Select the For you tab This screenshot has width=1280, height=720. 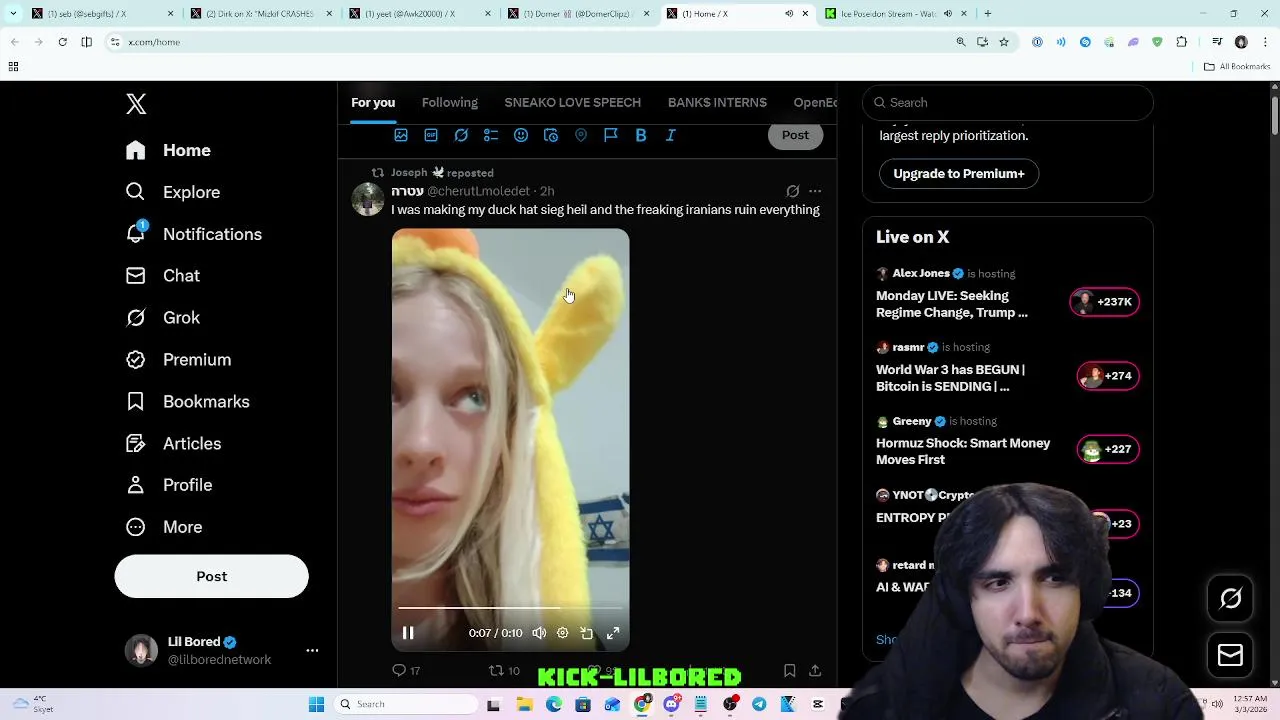tap(373, 102)
